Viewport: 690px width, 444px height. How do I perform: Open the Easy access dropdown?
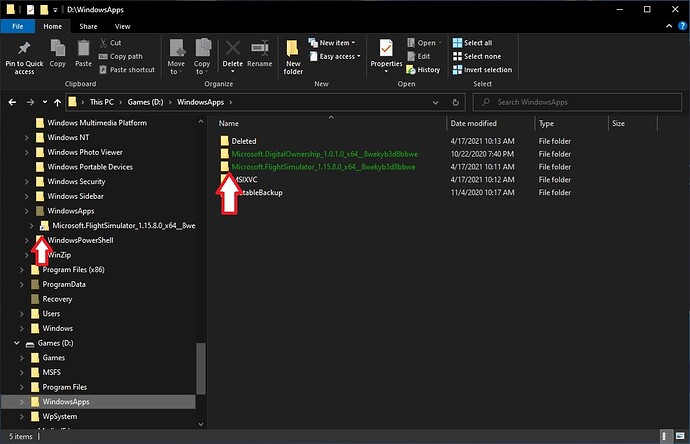tap(335, 56)
